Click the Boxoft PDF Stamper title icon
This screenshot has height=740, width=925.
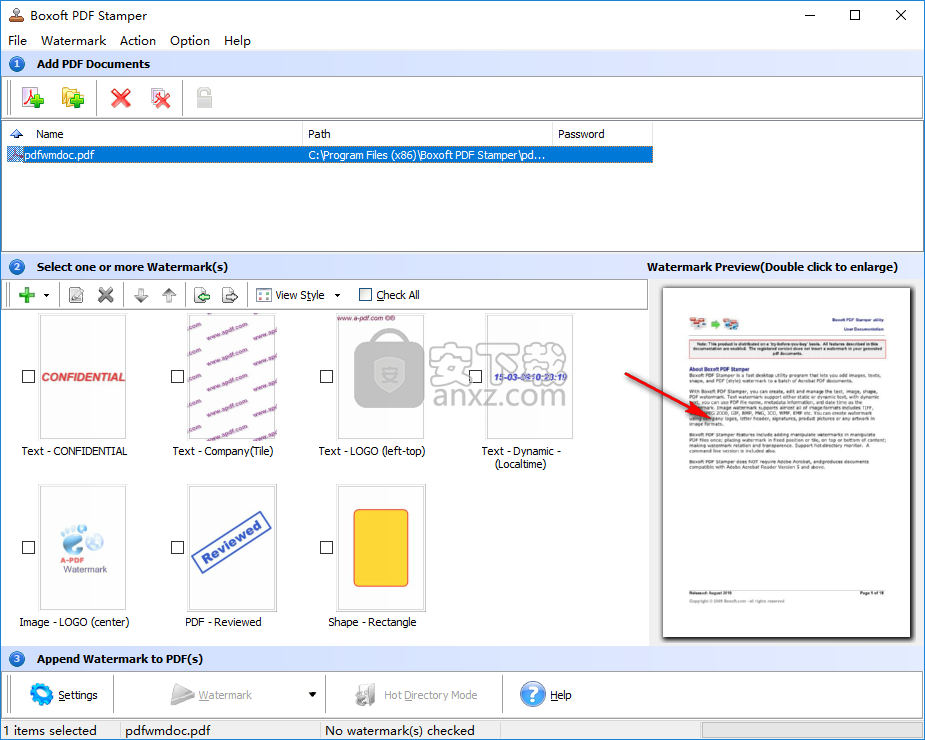pyautogui.click(x=16, y=15)
